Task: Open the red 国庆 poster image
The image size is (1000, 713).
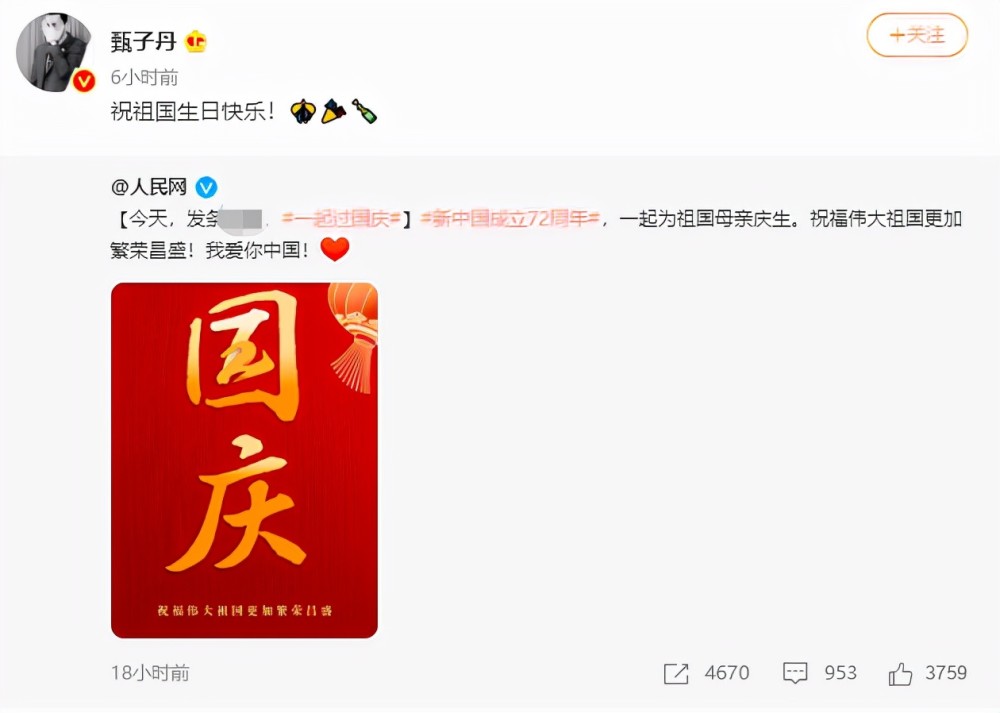Action: pyautogui.click(x=244, y=460)
